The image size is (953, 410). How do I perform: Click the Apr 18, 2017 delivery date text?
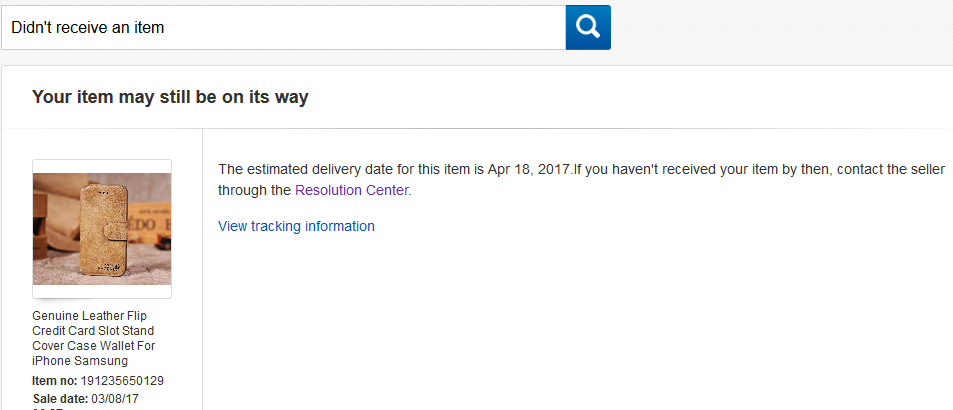pos(529,169)
